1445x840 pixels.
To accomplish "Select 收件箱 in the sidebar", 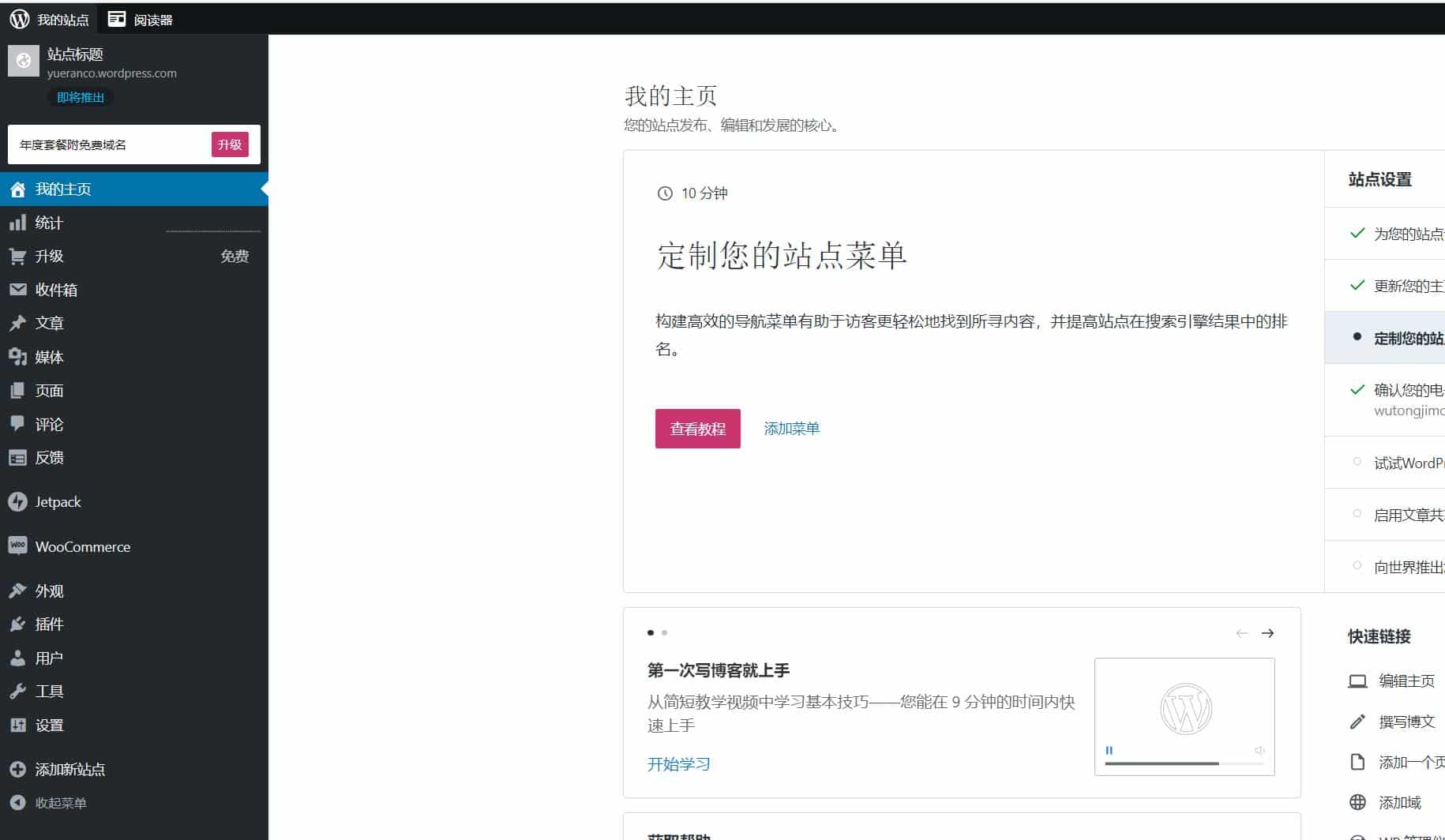I will tap(134, 290).
